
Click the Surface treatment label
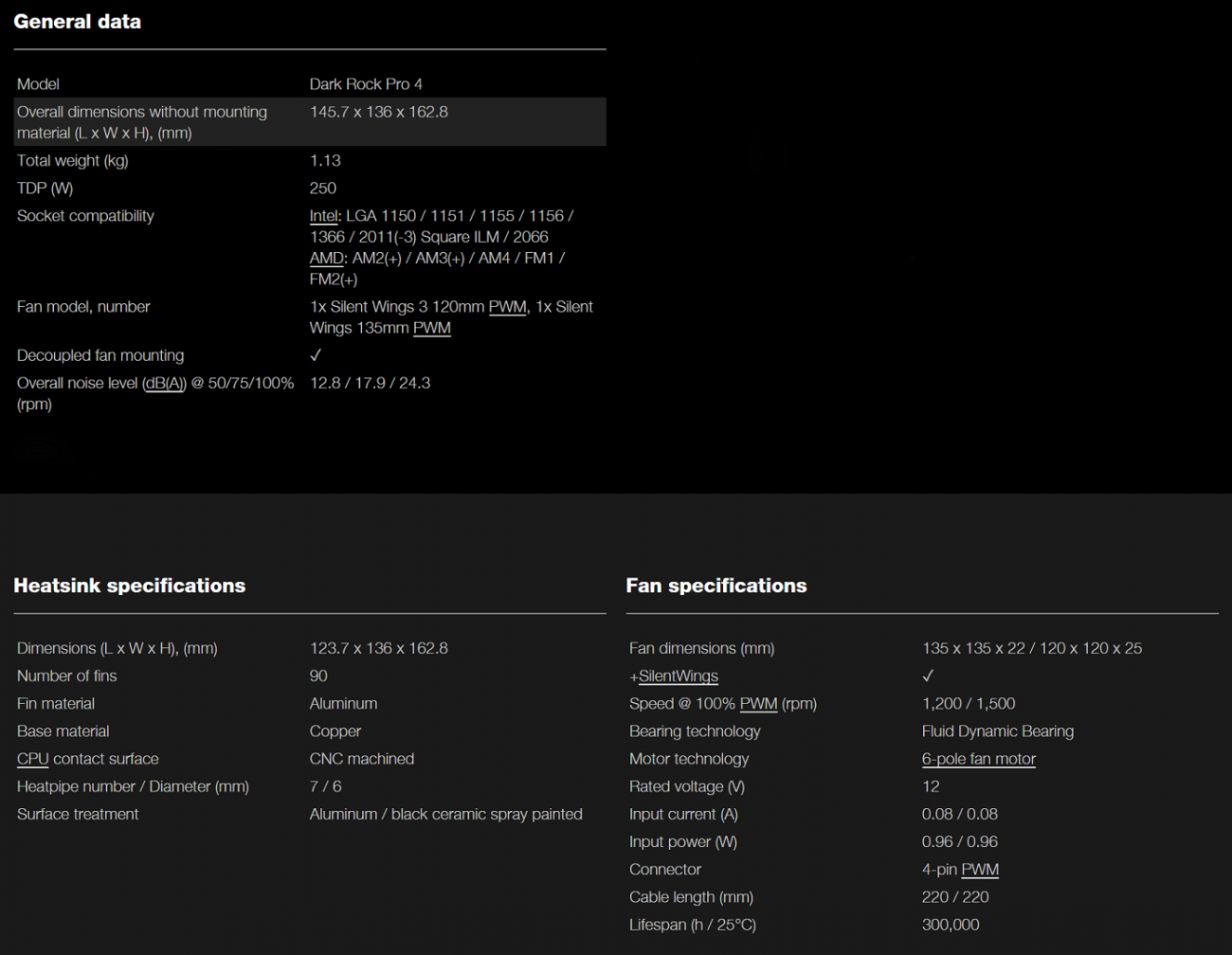pos(78,814)
